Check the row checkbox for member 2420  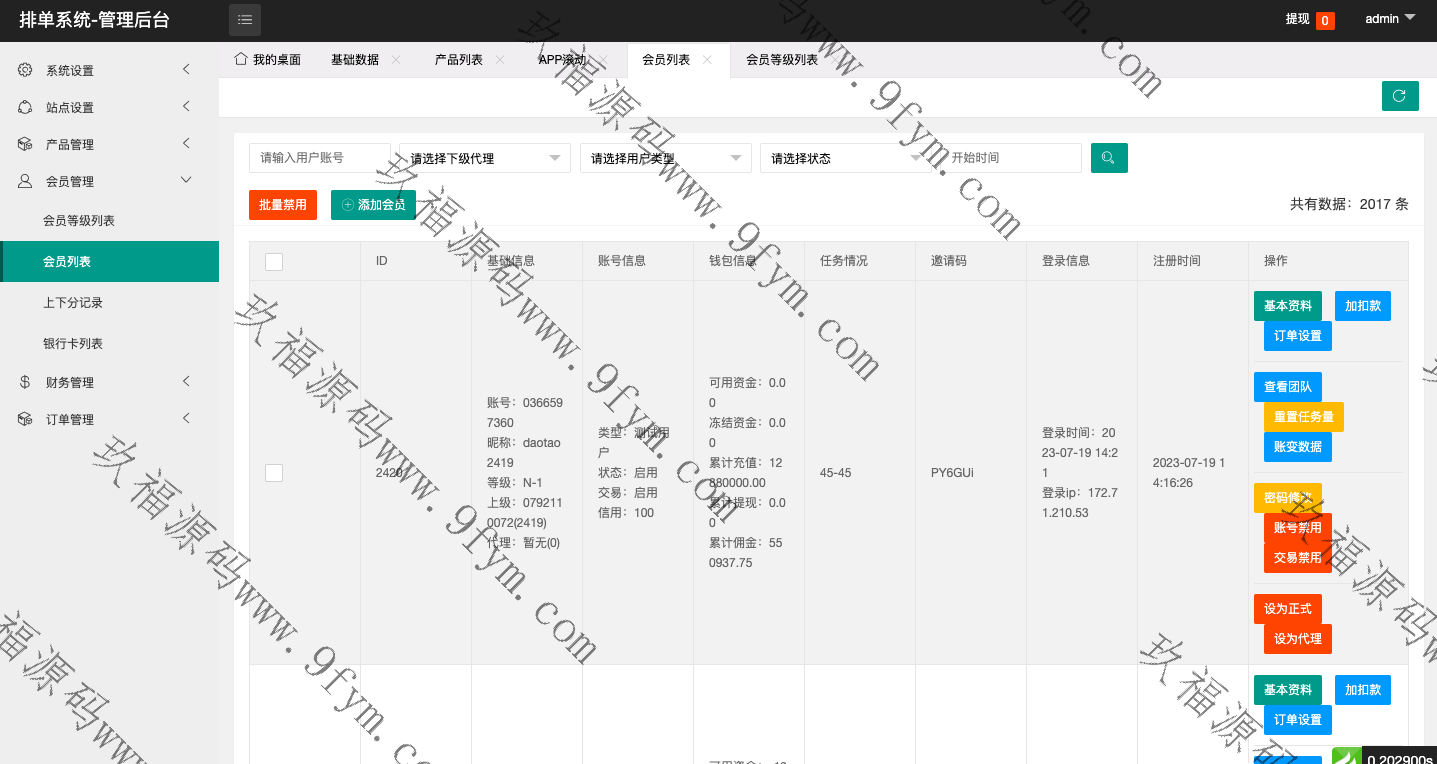(274, 473)
